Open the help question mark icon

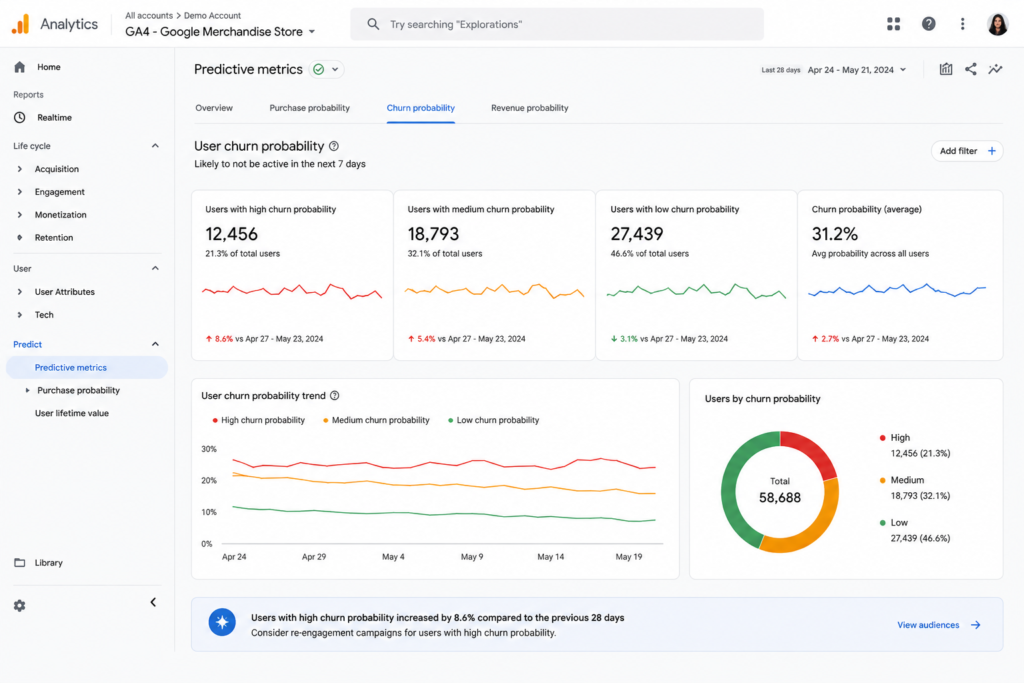[928, 24]
